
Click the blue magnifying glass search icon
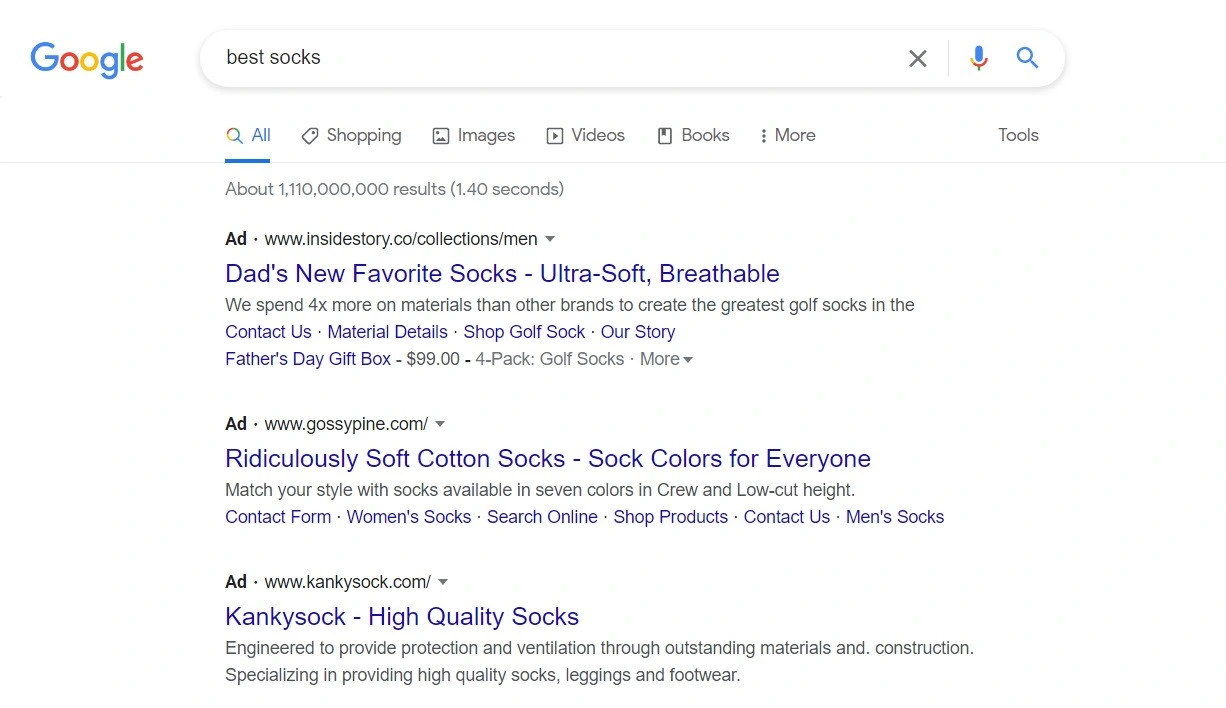pos(1027,57)
